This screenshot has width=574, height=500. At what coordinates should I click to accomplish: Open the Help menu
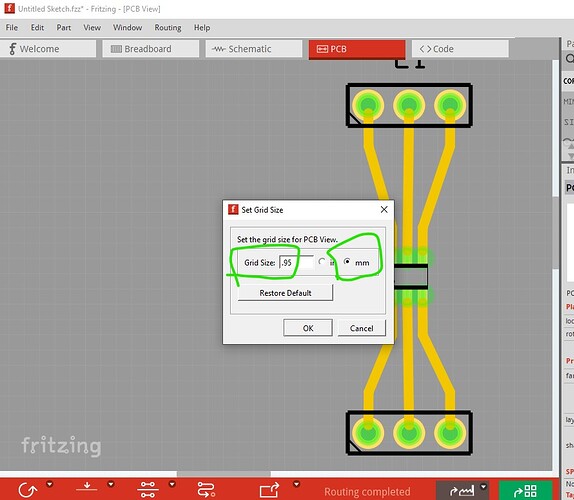202,27
